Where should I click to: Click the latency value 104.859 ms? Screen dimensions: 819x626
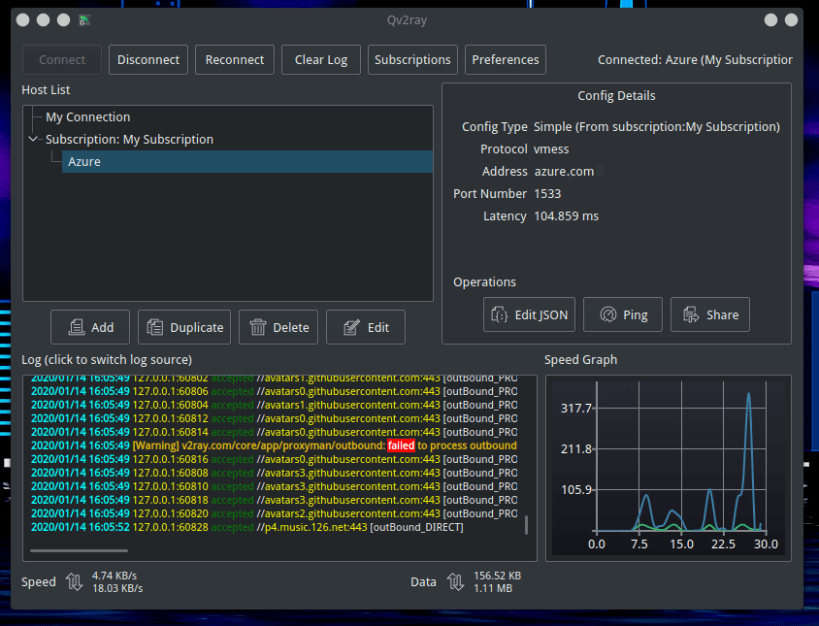click(x=566, y=216)
